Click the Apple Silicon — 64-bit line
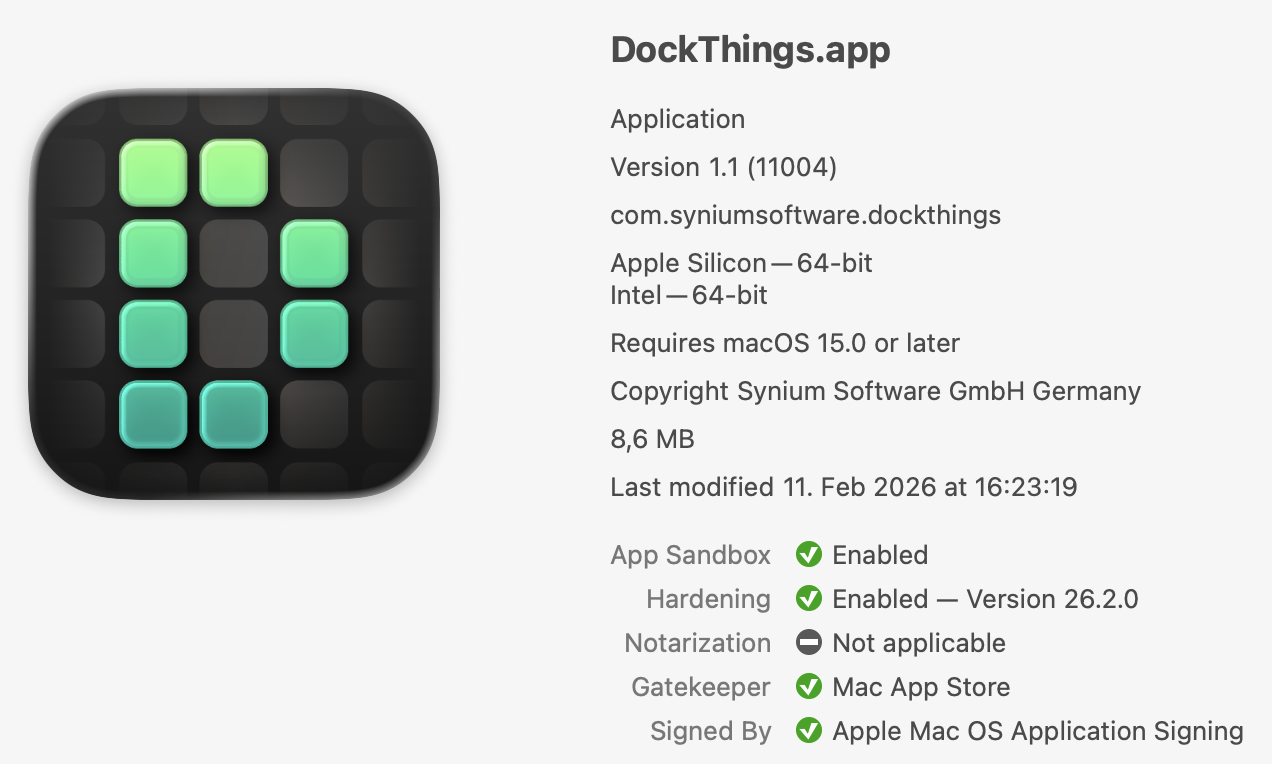The image size is (1272, 764). point(741,263)
